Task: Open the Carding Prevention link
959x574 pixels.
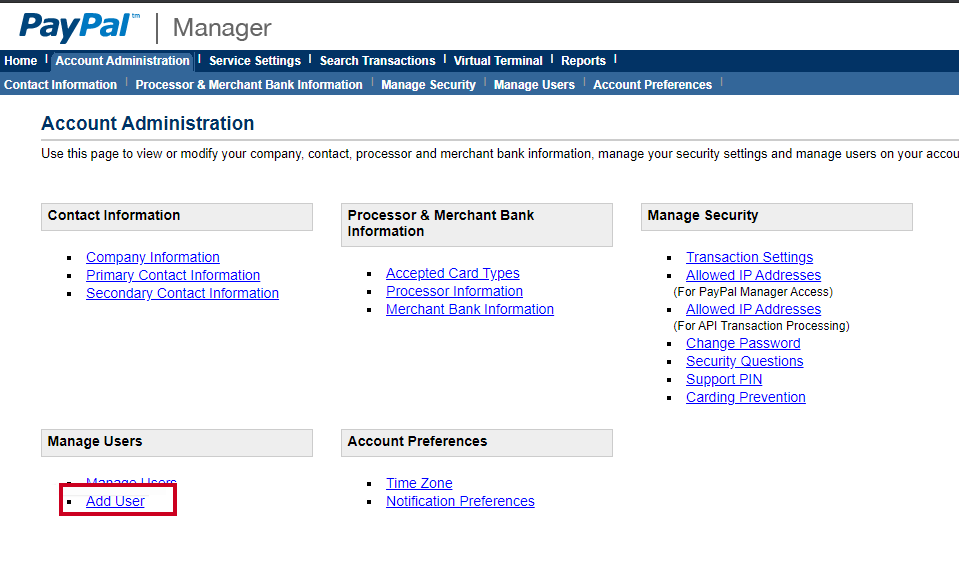Action: [746, 397]
